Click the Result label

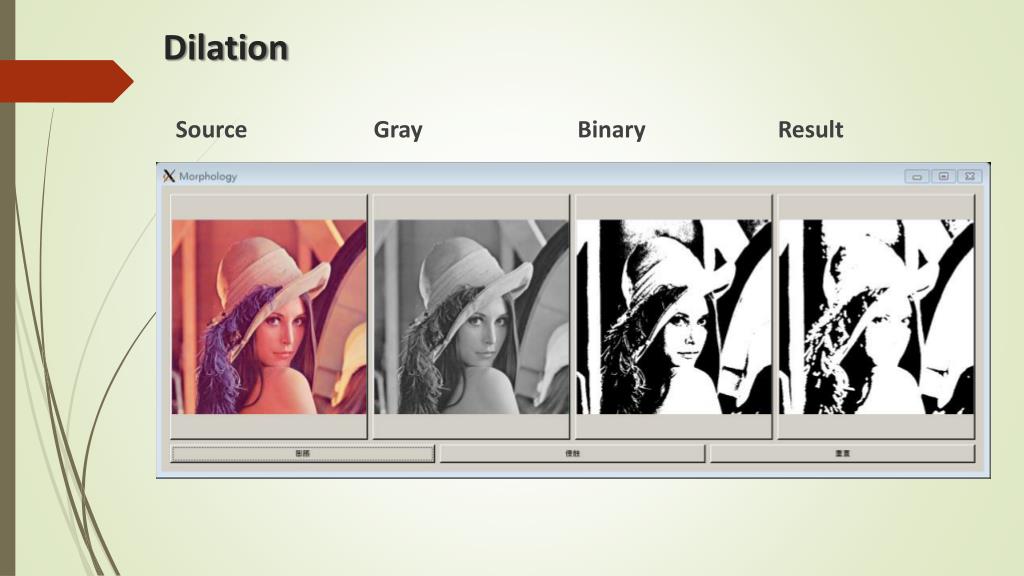810,129
